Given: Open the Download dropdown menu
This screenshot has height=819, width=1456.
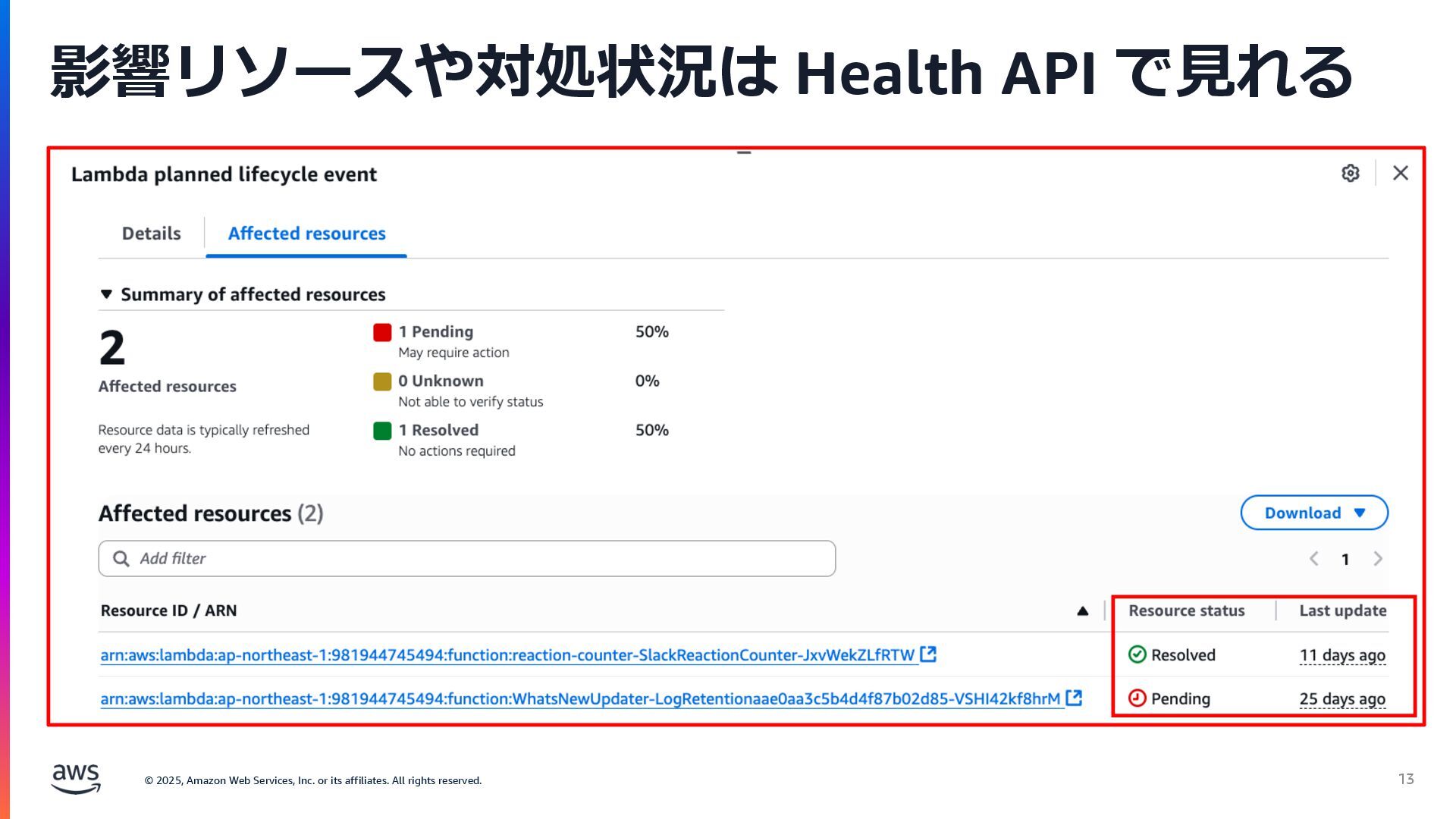Looking at the screenshot, I should [1313, 513].
